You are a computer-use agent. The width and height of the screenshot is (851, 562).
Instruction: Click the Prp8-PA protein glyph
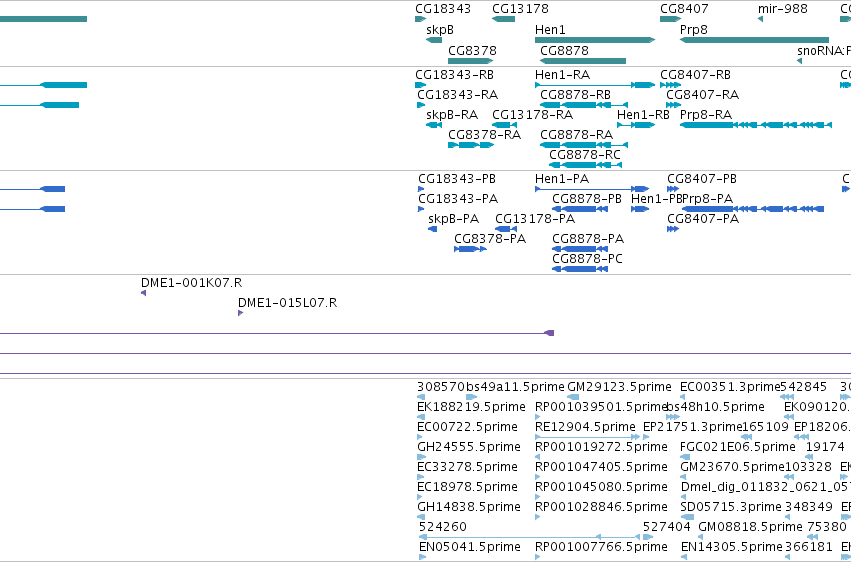coord(753,209)
